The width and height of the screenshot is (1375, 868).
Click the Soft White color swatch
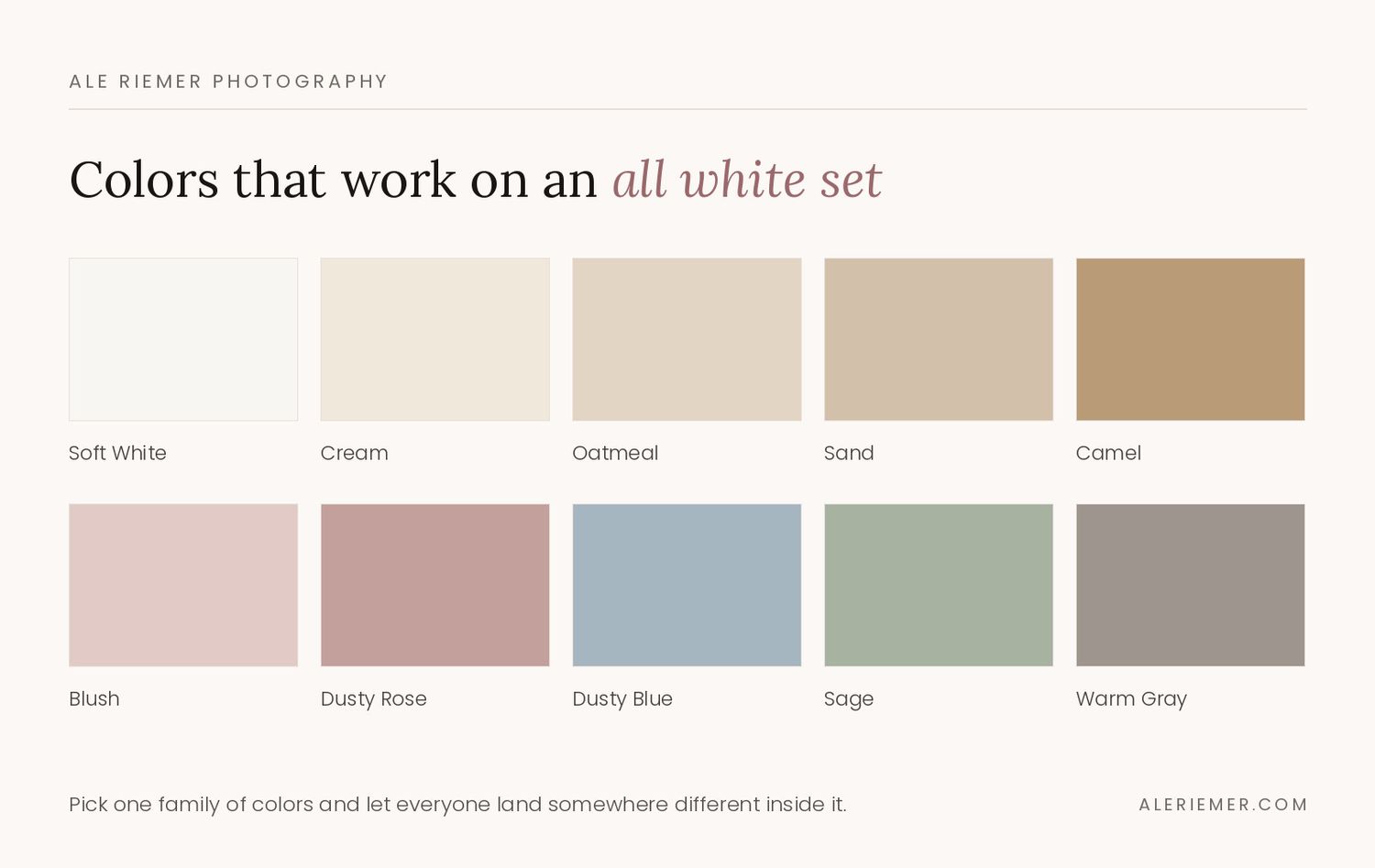pyautogui.click(x=183, y=339)
